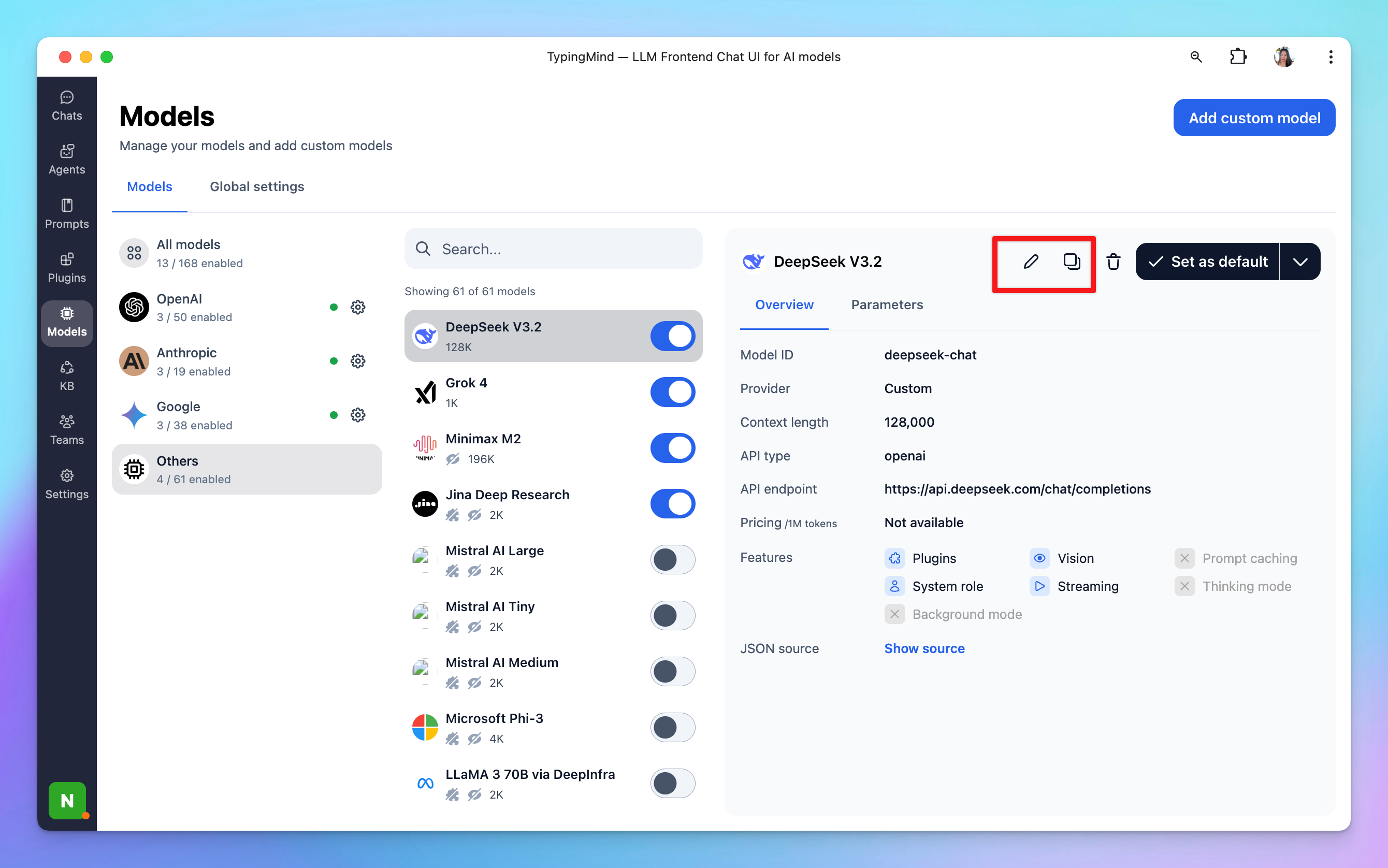Click the pencil edit icon for DeepSeek V3.2

click(x=1030, y=262)
